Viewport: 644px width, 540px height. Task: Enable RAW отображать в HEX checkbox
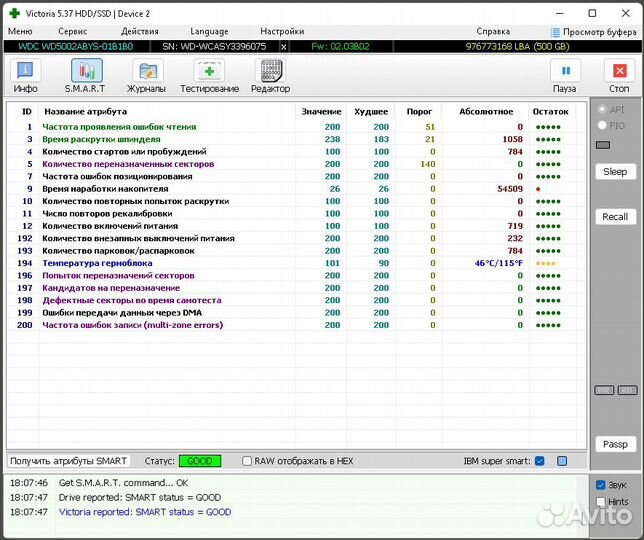click(x=247, y=461)
